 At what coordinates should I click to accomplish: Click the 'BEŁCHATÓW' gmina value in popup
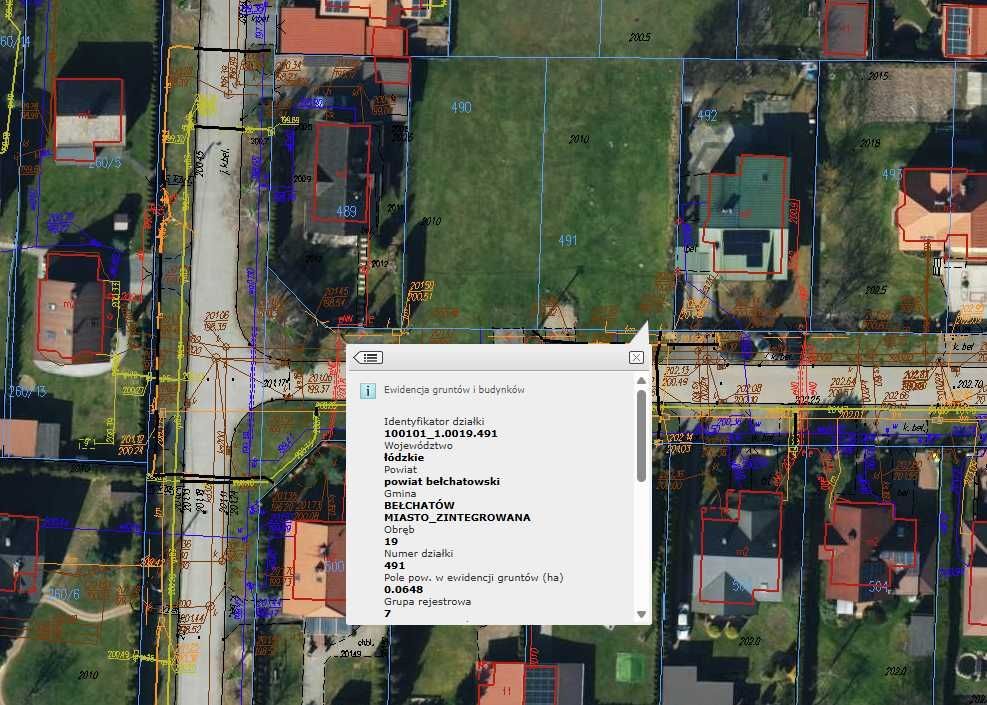tap(419, 505)
